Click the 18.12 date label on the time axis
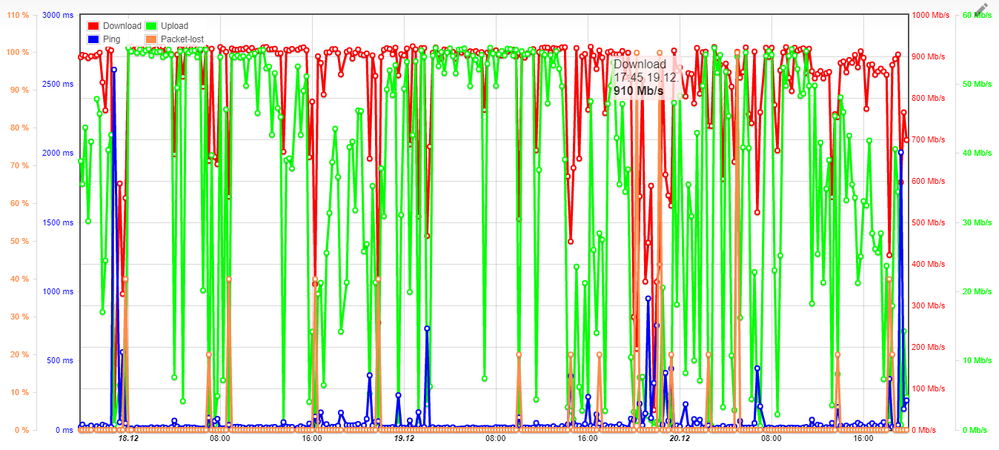This screenshot has width=999, height=450. pyautogui.click(x=128, y=439)
